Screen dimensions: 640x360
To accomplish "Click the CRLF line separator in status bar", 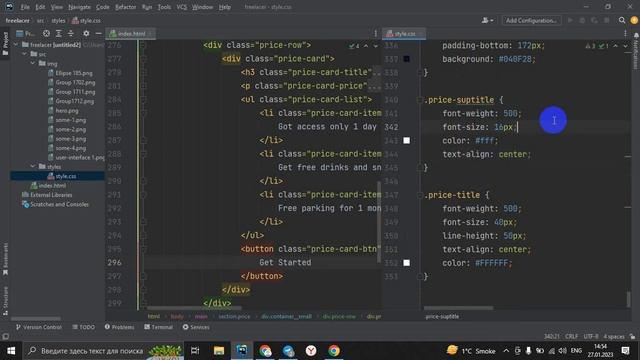I will [x=571, y=337].
